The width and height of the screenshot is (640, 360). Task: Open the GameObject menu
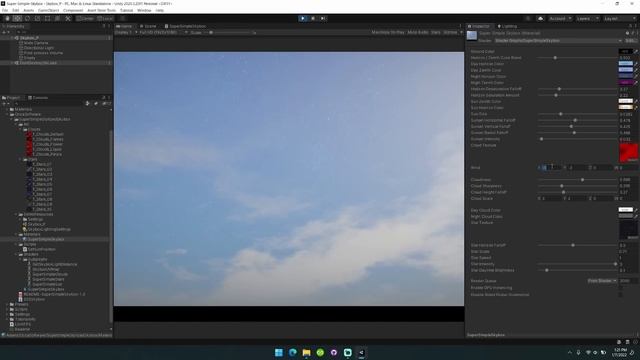tap(48, 10)
